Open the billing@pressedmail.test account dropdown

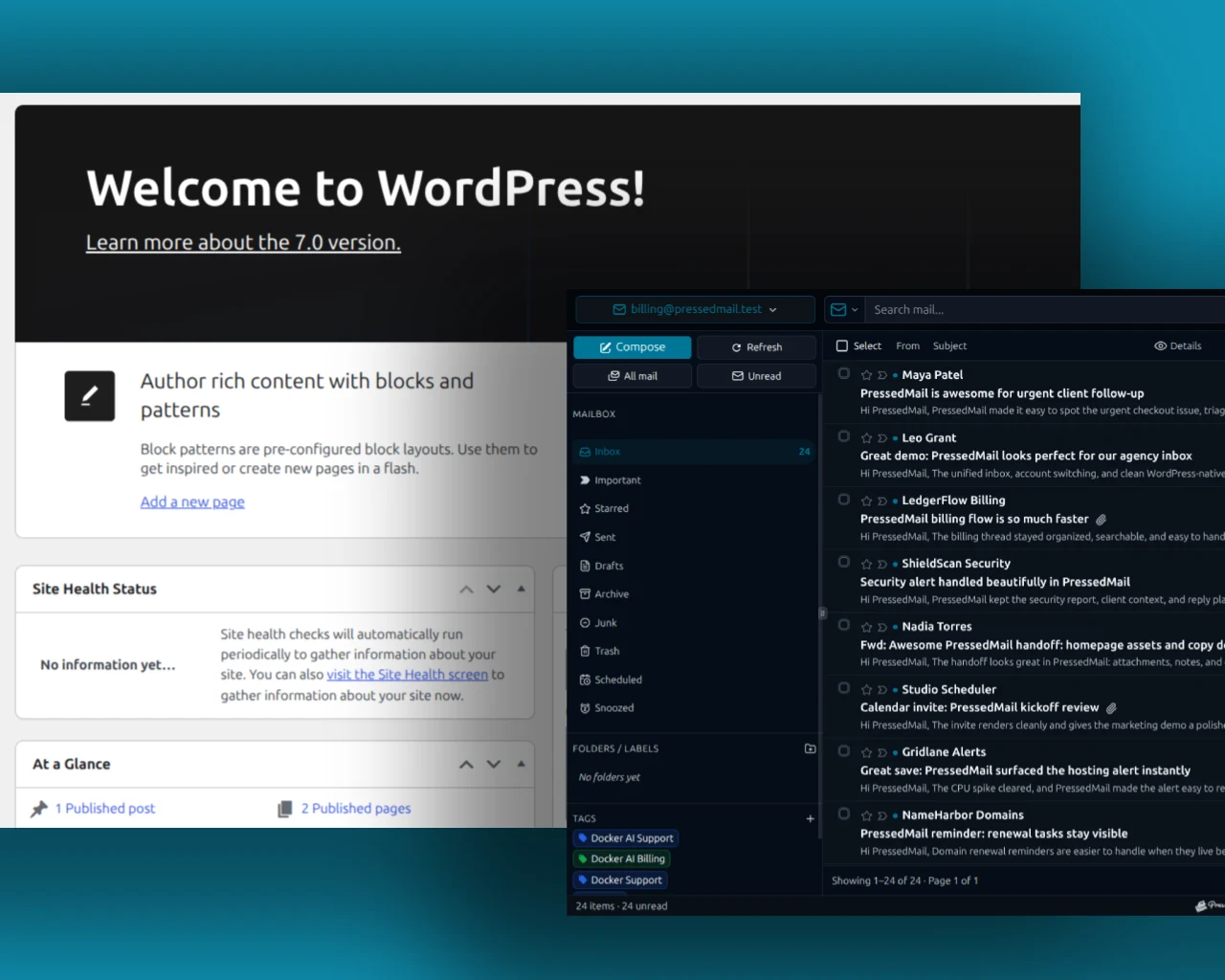695,309
